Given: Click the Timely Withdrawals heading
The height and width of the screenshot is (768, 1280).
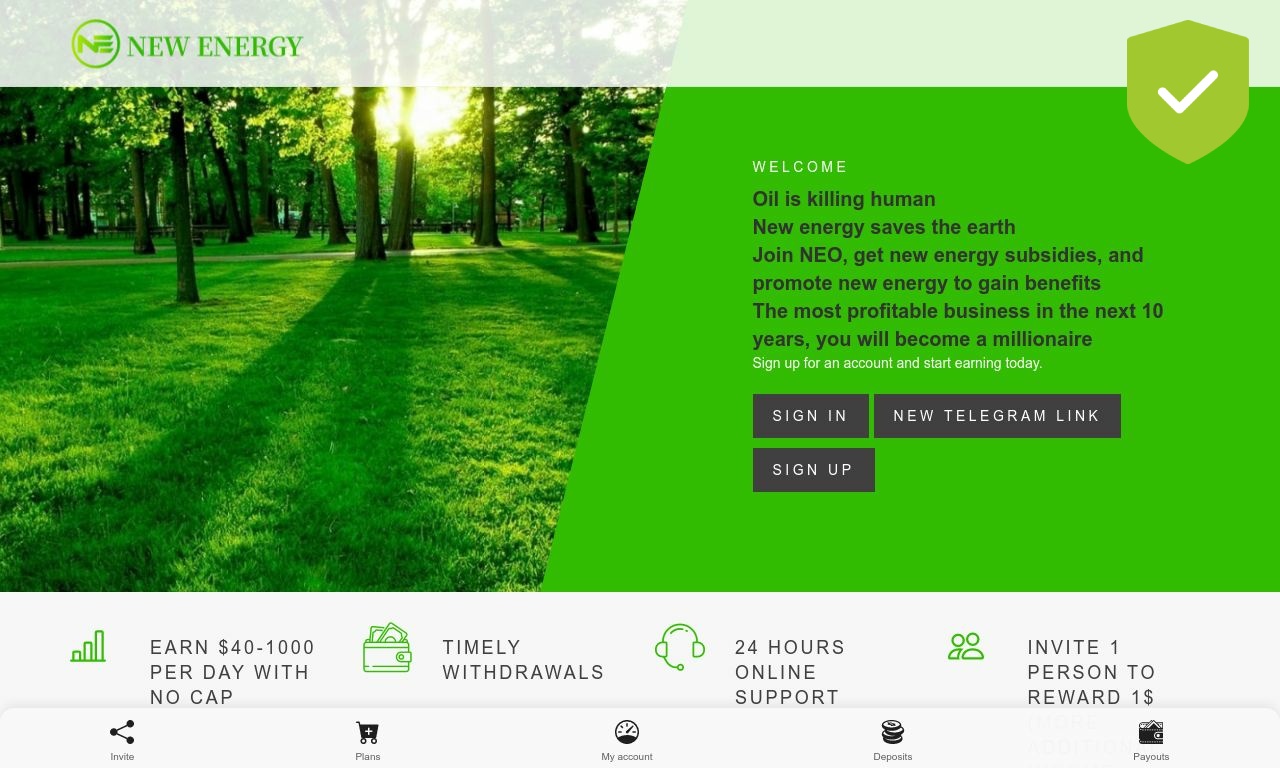Looking at the screenshot, I should (524, 660).
